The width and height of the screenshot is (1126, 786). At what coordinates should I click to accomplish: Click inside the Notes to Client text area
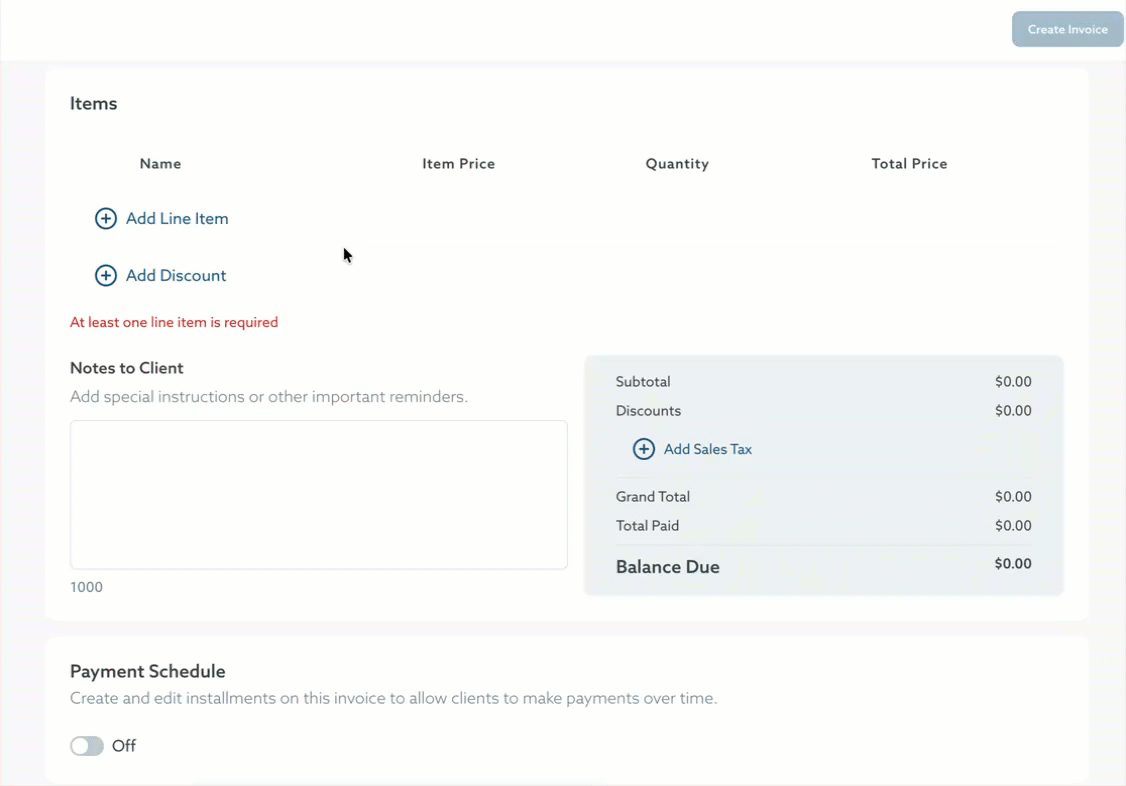318,494
